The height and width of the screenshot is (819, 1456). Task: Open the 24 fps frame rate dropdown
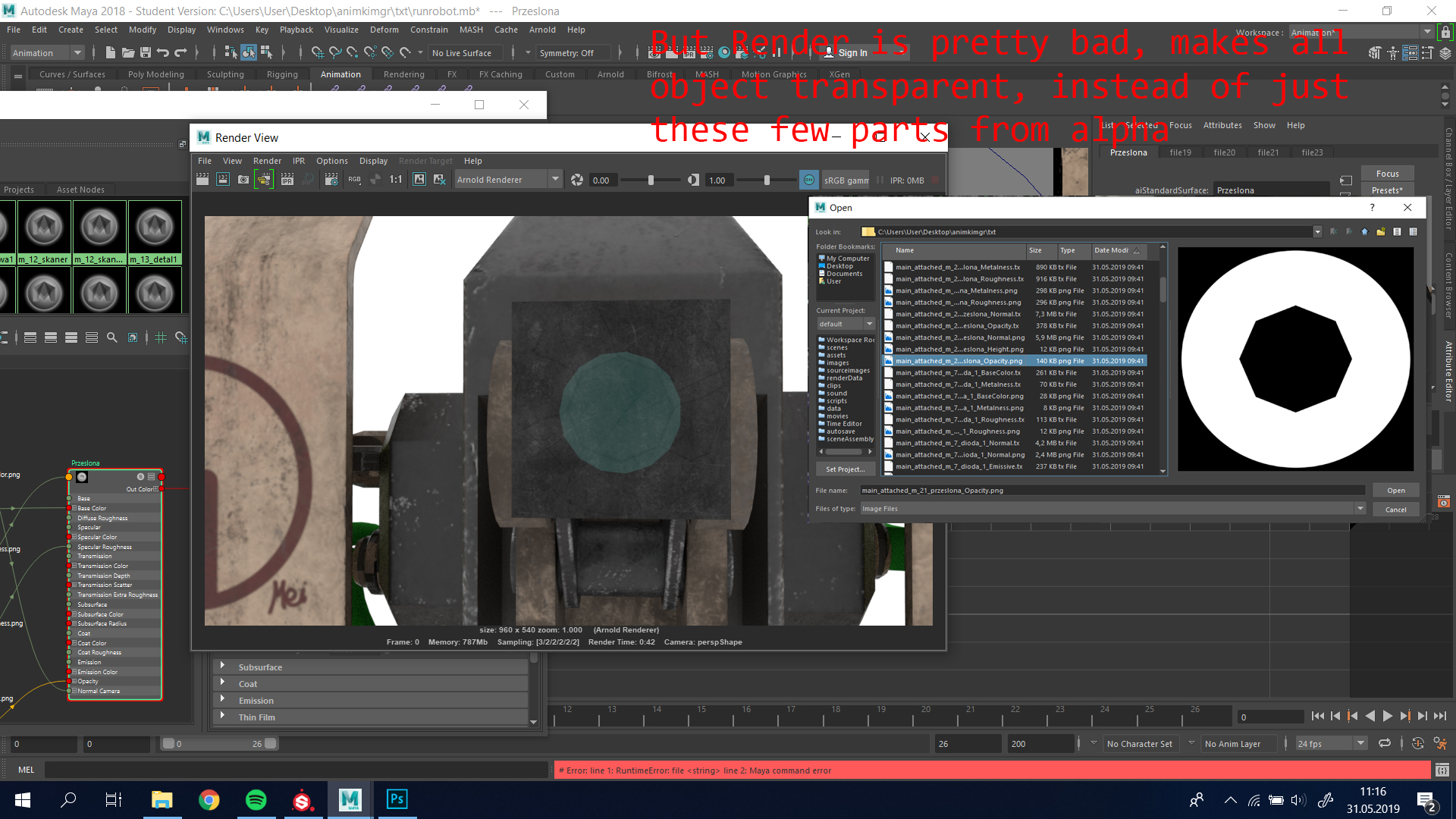pyautogui.click(x=1331, y=743)
